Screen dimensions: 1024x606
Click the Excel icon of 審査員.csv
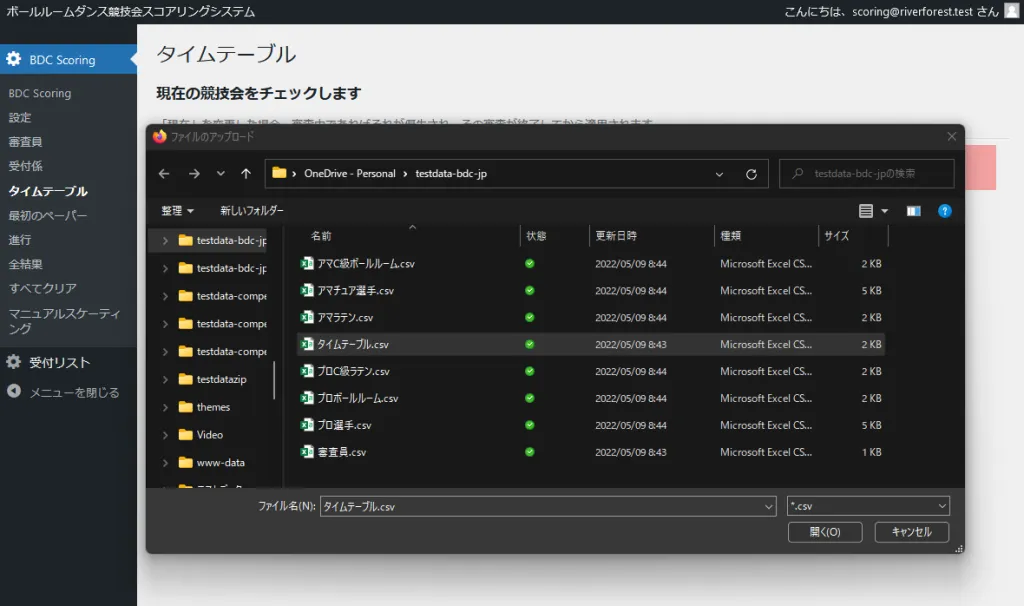(308, 452)
